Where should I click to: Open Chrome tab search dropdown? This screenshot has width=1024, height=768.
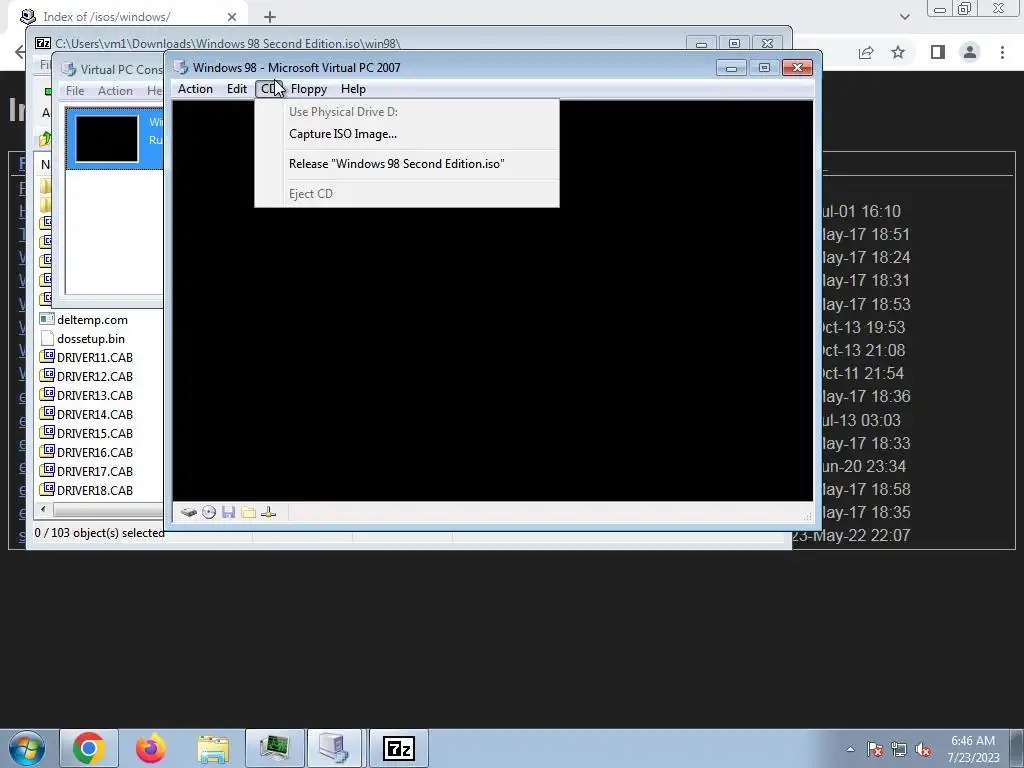pyautogui.click(x=904, y=17)
